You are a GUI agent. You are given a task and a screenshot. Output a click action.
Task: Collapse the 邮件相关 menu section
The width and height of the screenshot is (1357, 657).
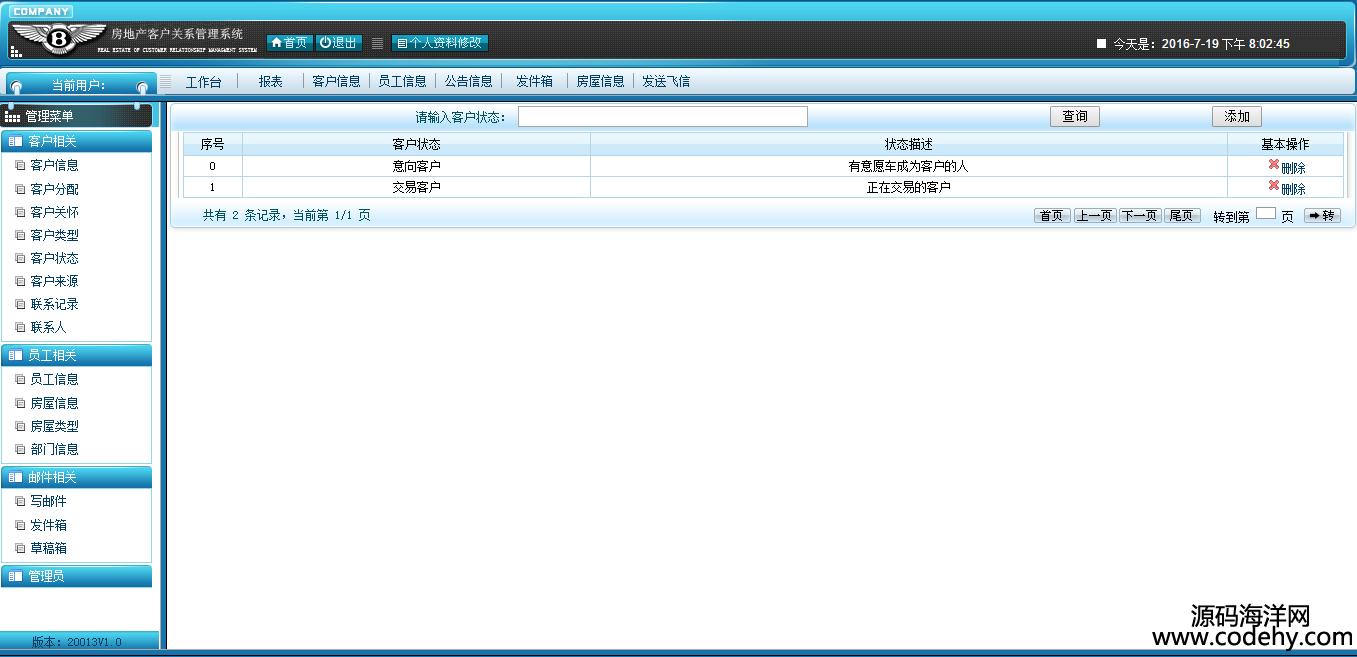[x=77, y=478]
